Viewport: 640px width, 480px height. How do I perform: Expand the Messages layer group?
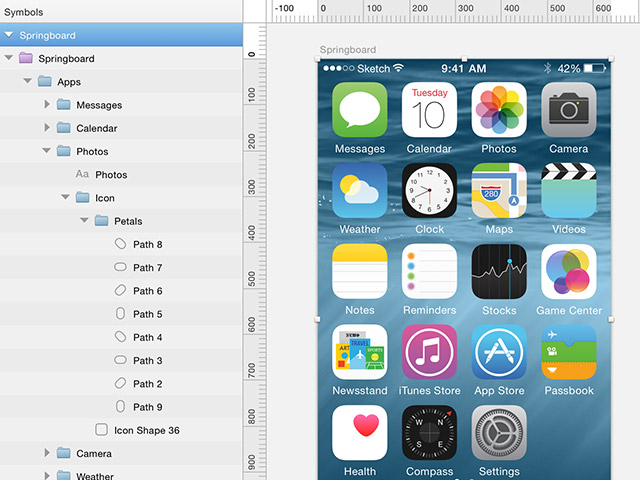[47, 105]
